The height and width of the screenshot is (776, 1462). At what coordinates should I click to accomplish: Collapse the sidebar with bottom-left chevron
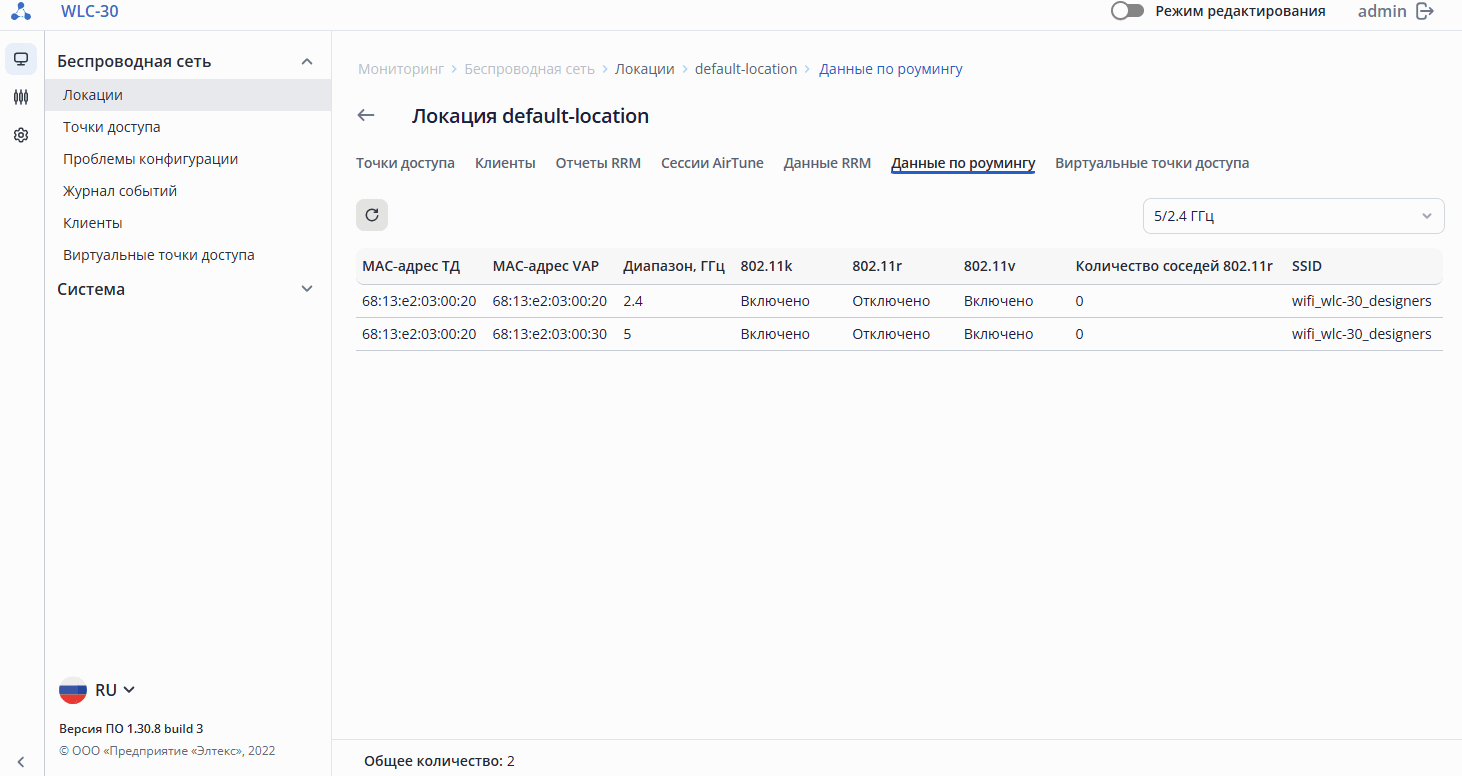21,761
